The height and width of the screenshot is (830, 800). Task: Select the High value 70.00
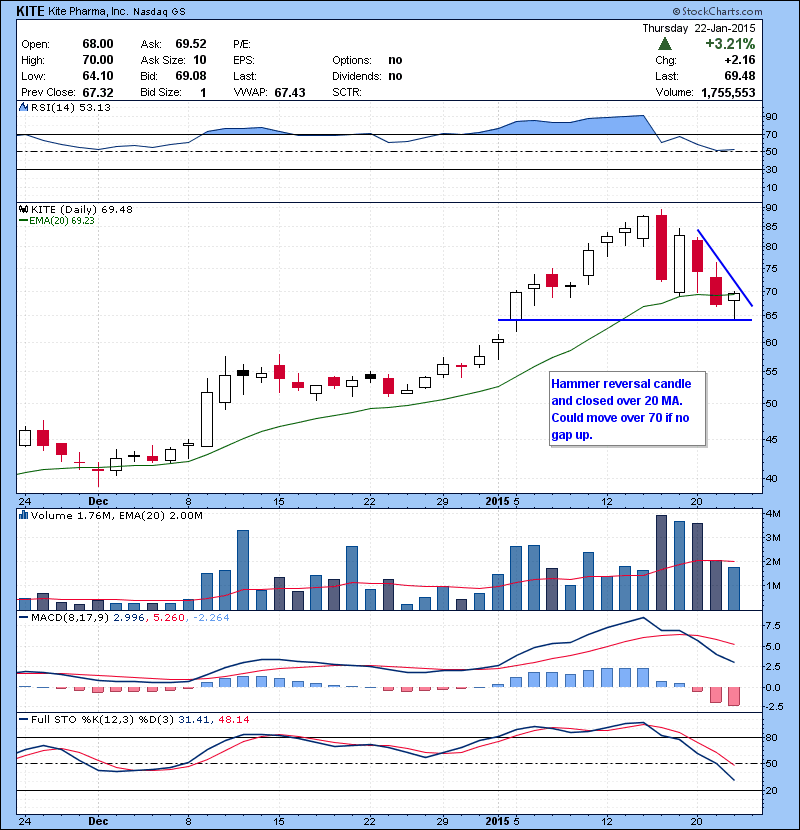click(98, 60)
